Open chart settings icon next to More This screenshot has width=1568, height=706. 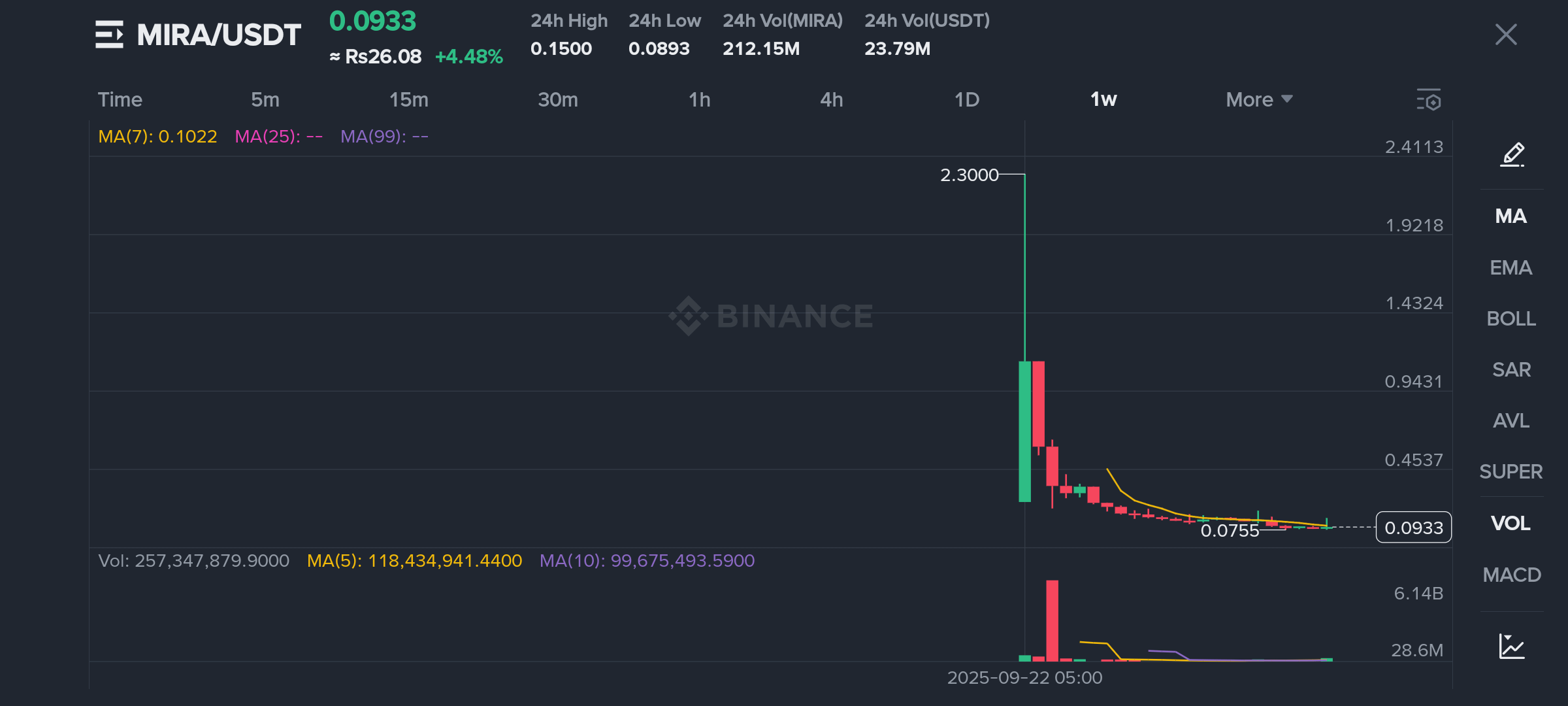[x=1429, y=100]
